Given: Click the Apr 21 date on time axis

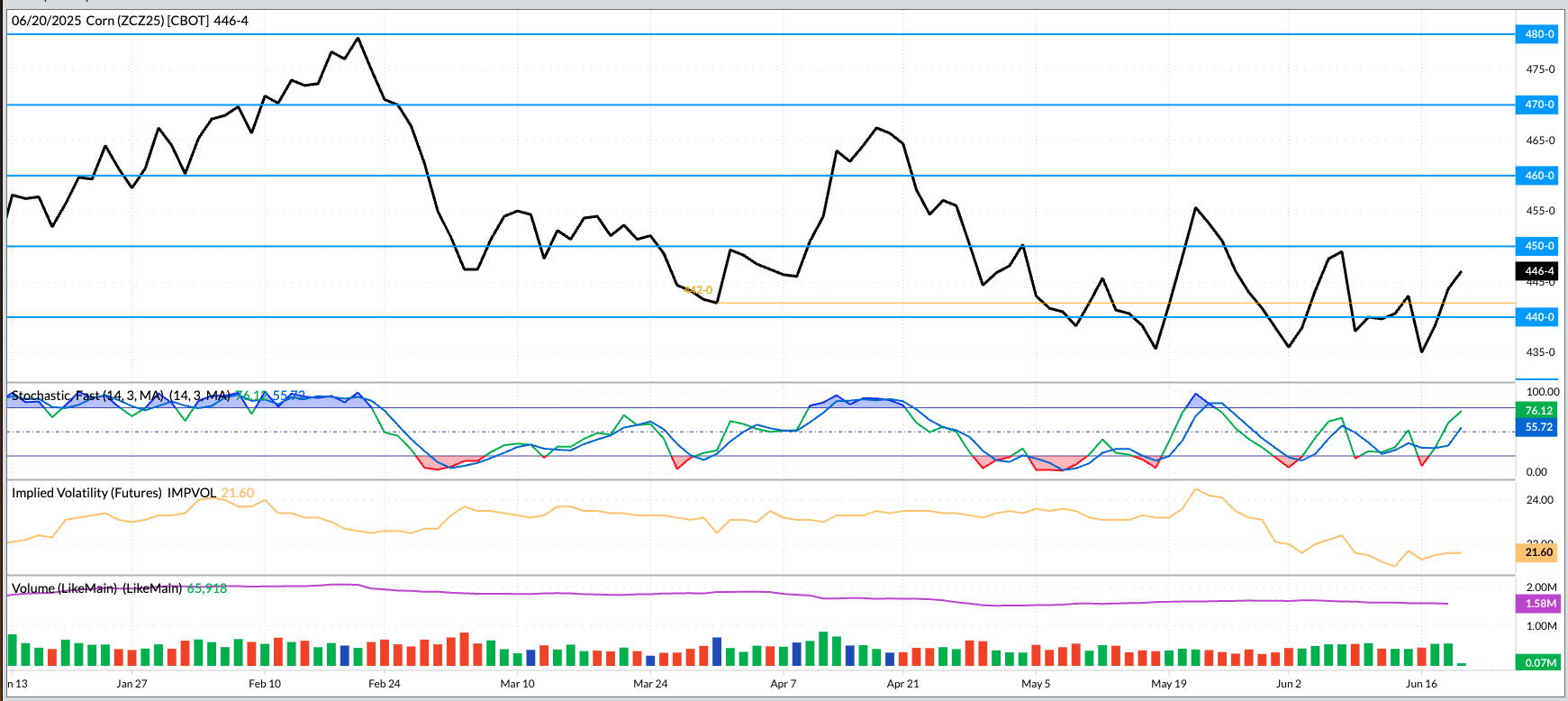Looking at the screenshot, I should click(903, 684).
